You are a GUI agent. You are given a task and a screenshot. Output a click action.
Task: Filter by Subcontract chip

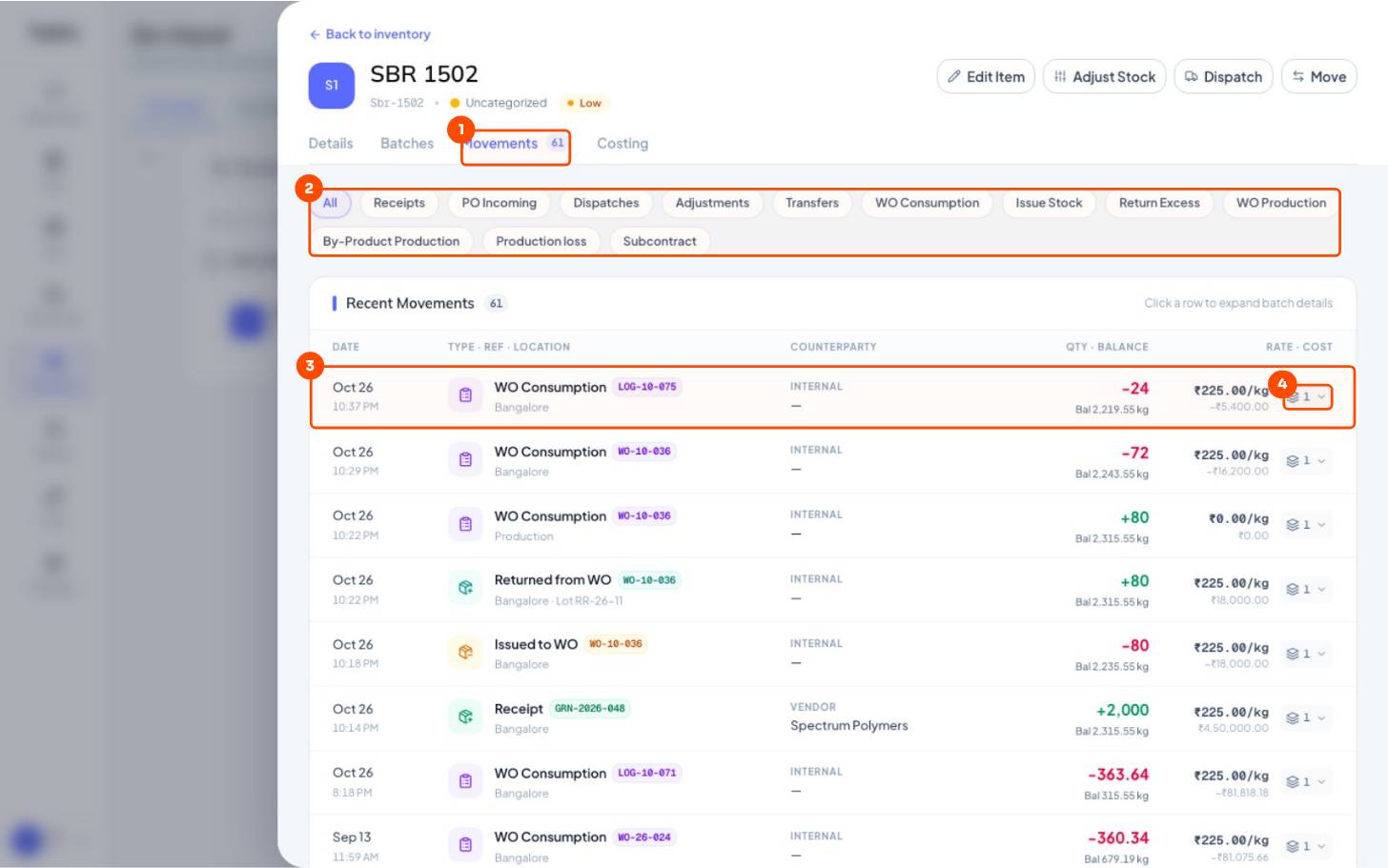660,241
